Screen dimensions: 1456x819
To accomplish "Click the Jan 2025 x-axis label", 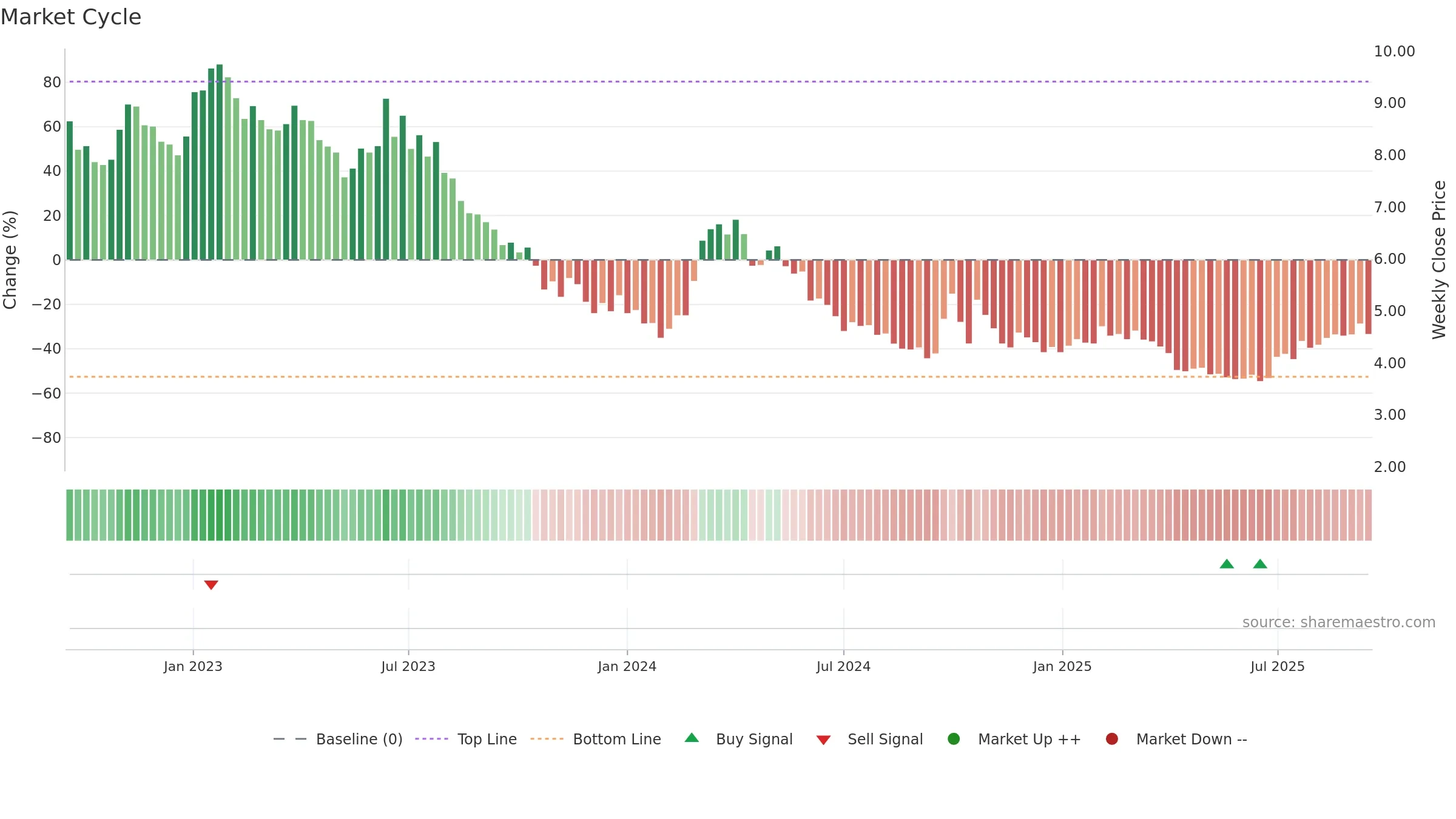I will click(x=1062, y=666).
